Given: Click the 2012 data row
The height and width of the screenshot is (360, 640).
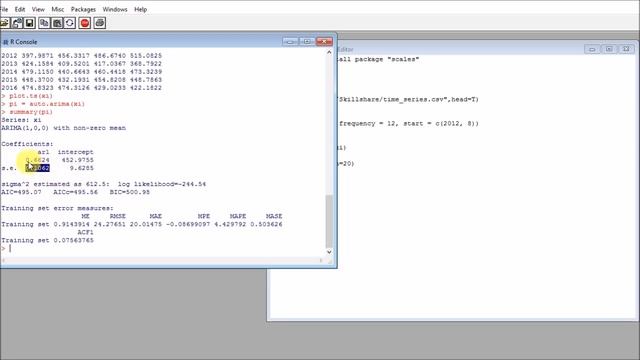Looking at the screenshot, I should coord(82,56).
